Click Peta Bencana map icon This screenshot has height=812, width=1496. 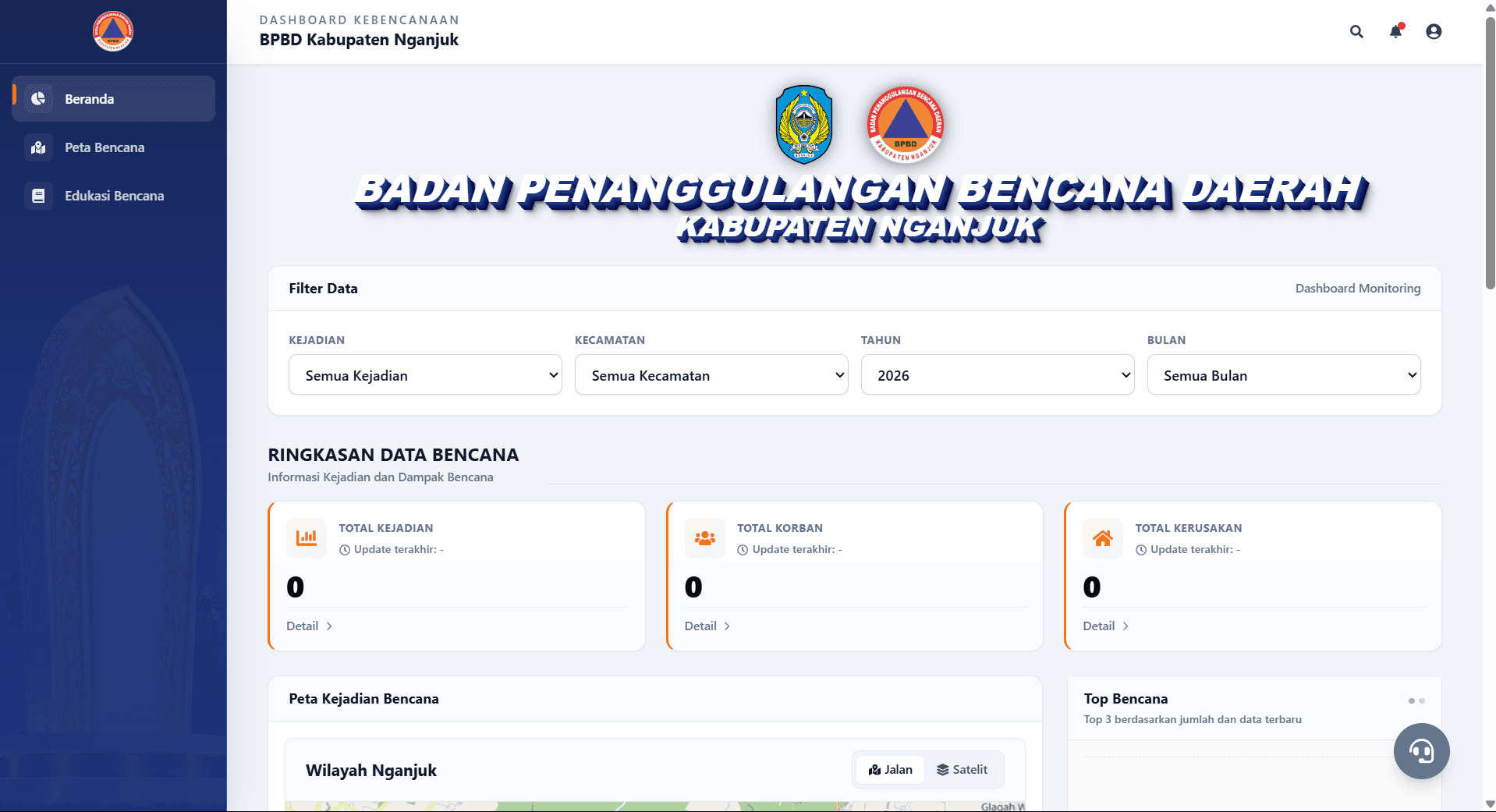click(38, 147)
